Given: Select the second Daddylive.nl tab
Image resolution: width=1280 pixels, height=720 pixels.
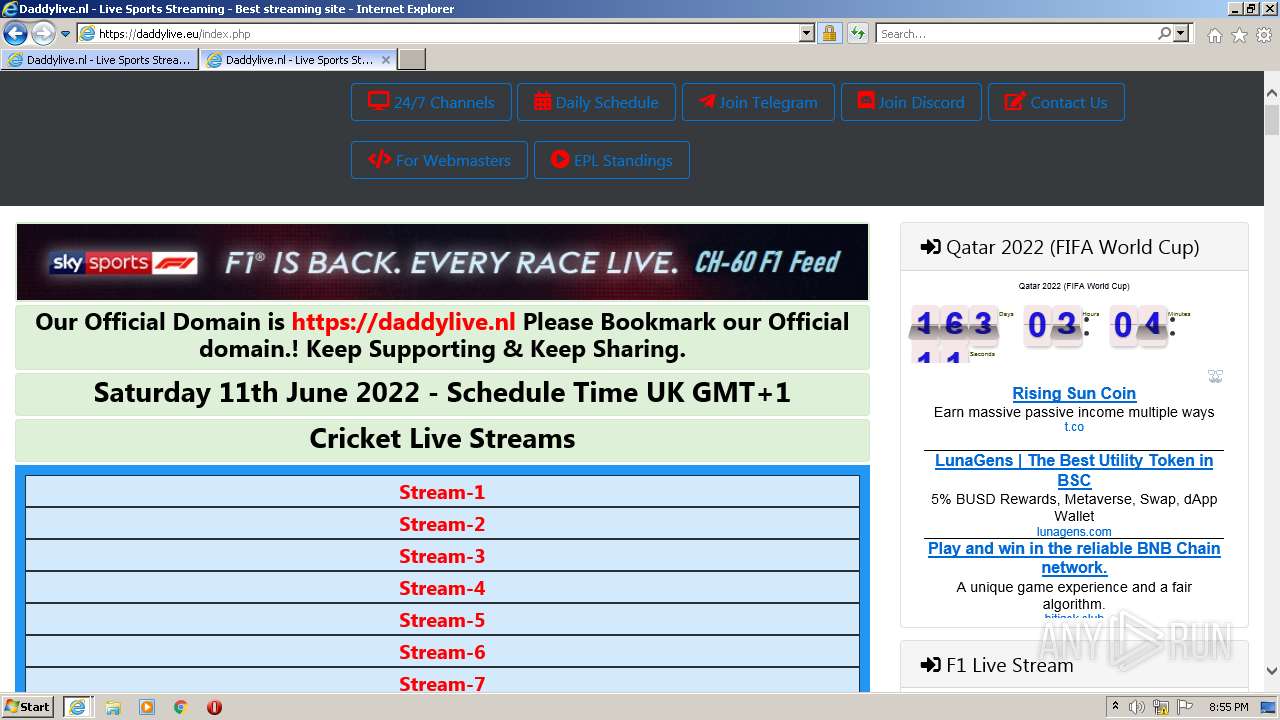Looking at the screenshot, I should click(289, 60).
